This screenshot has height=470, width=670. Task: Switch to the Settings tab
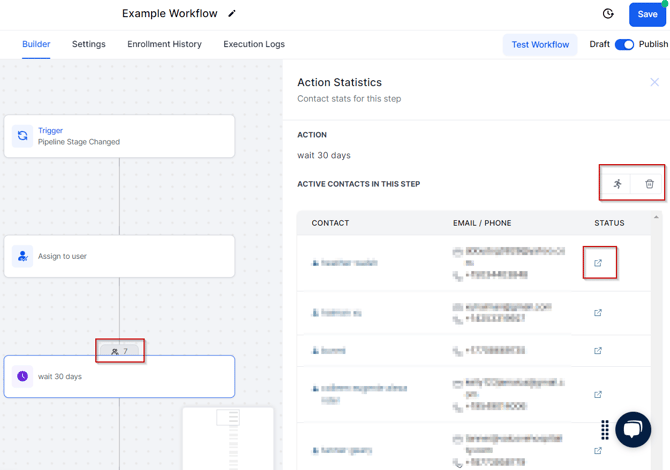[x=88, y=45]
